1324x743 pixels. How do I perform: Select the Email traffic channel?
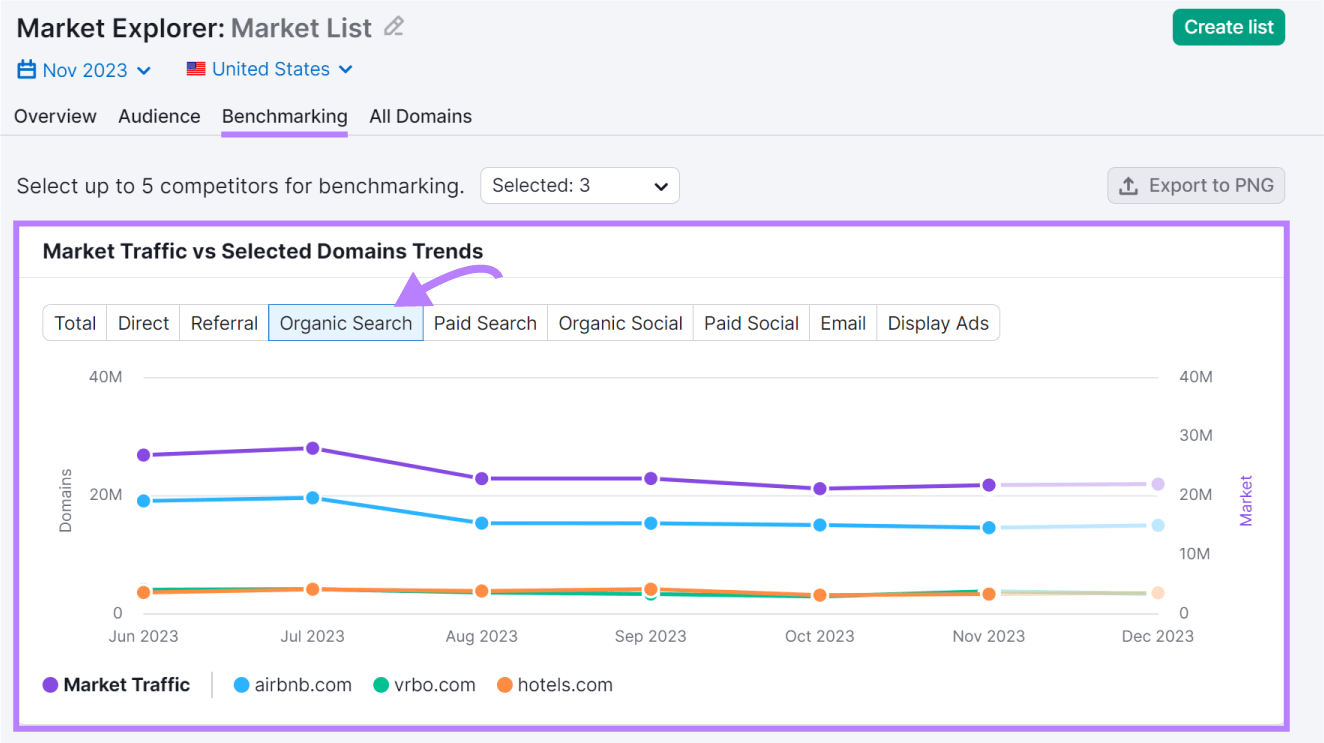pos(842,322)
